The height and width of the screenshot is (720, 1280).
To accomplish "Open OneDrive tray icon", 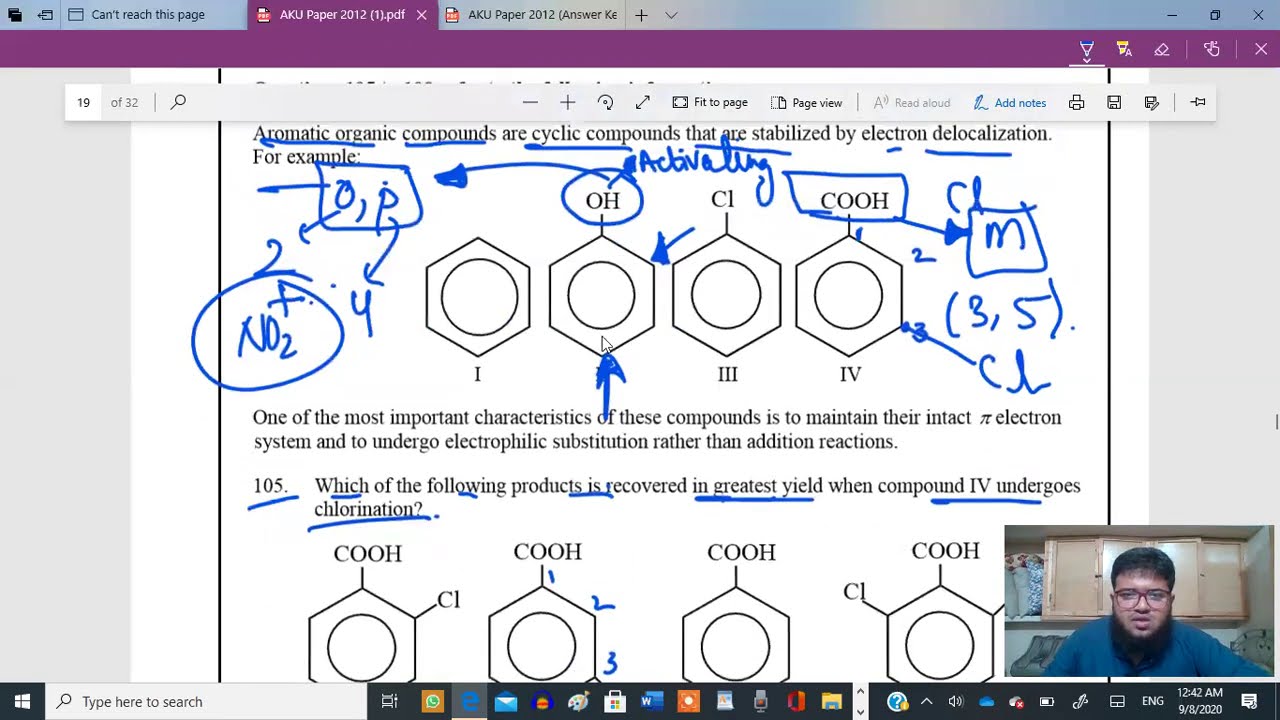I will [987, 701].
